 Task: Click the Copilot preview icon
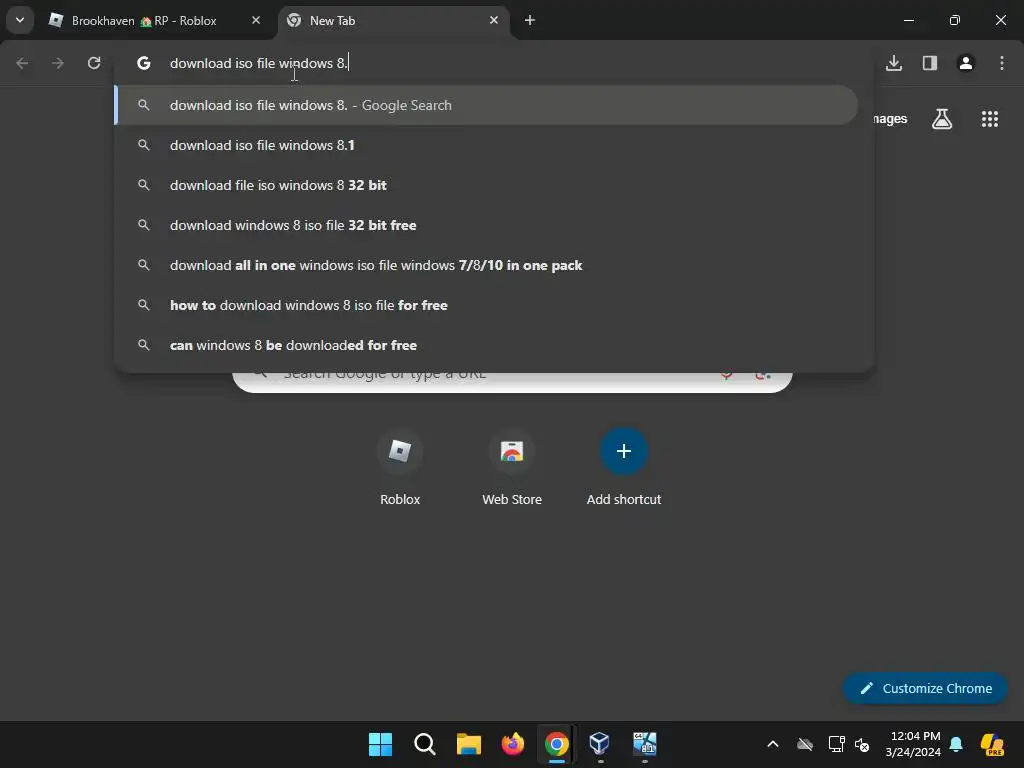click(992, 744)
